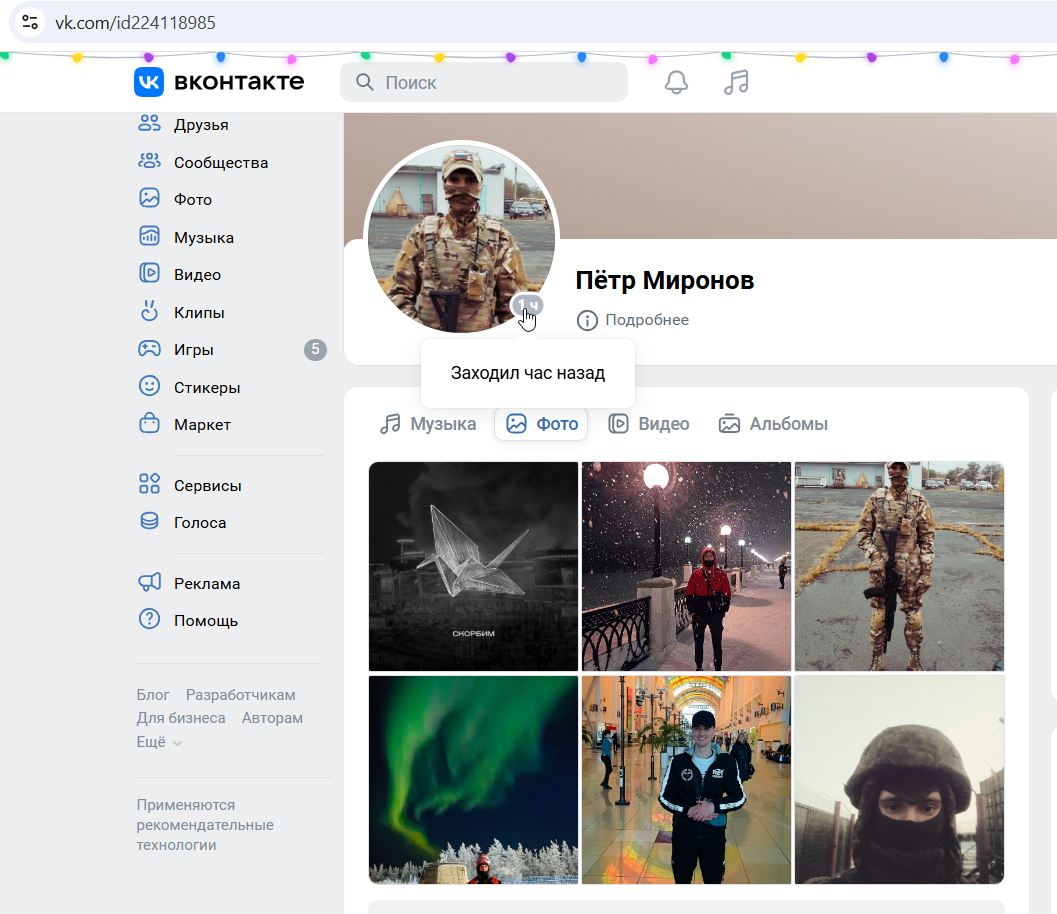Click the Поиск search field

(x=483, y=82)
